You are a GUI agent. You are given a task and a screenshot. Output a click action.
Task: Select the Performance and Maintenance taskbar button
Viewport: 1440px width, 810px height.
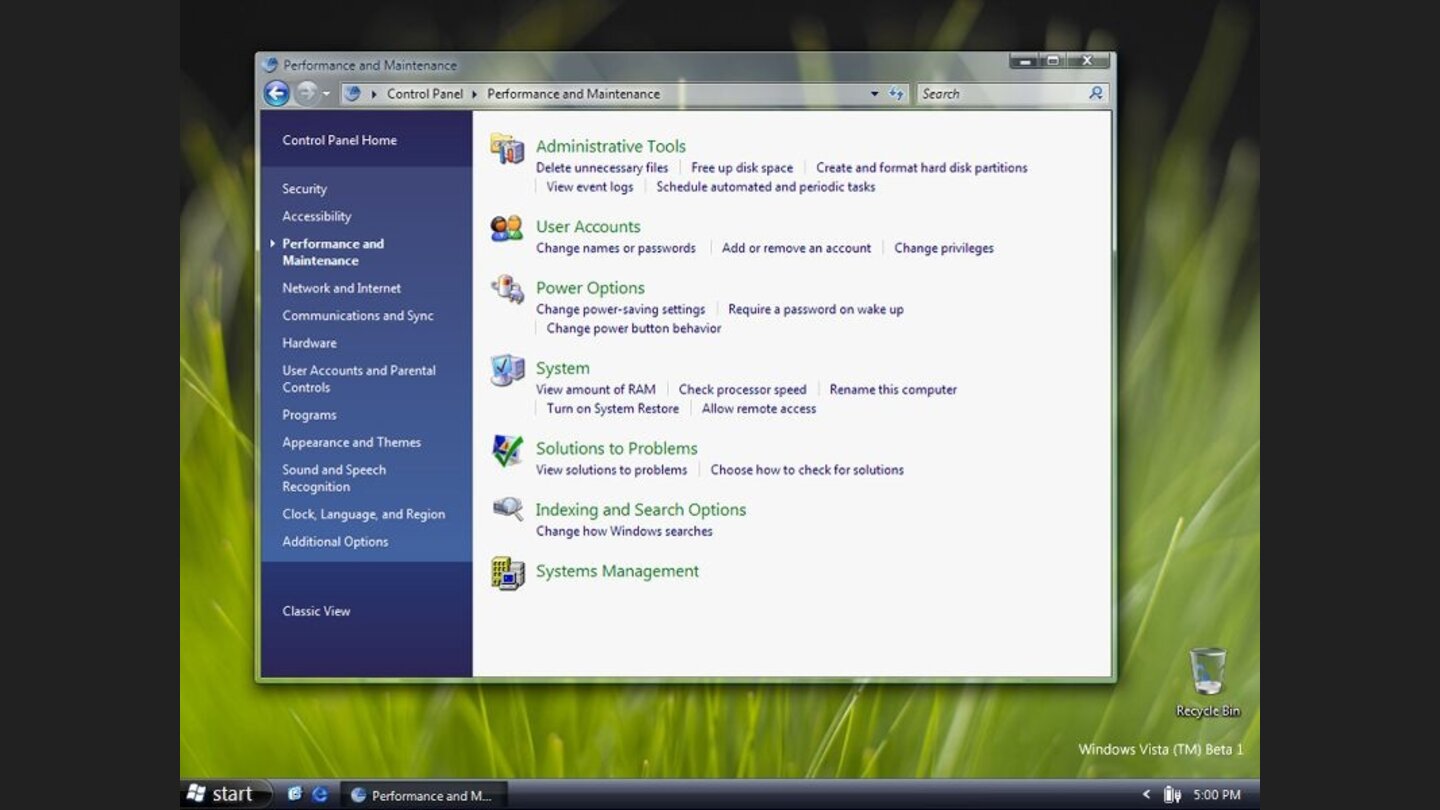coord(424,795)
